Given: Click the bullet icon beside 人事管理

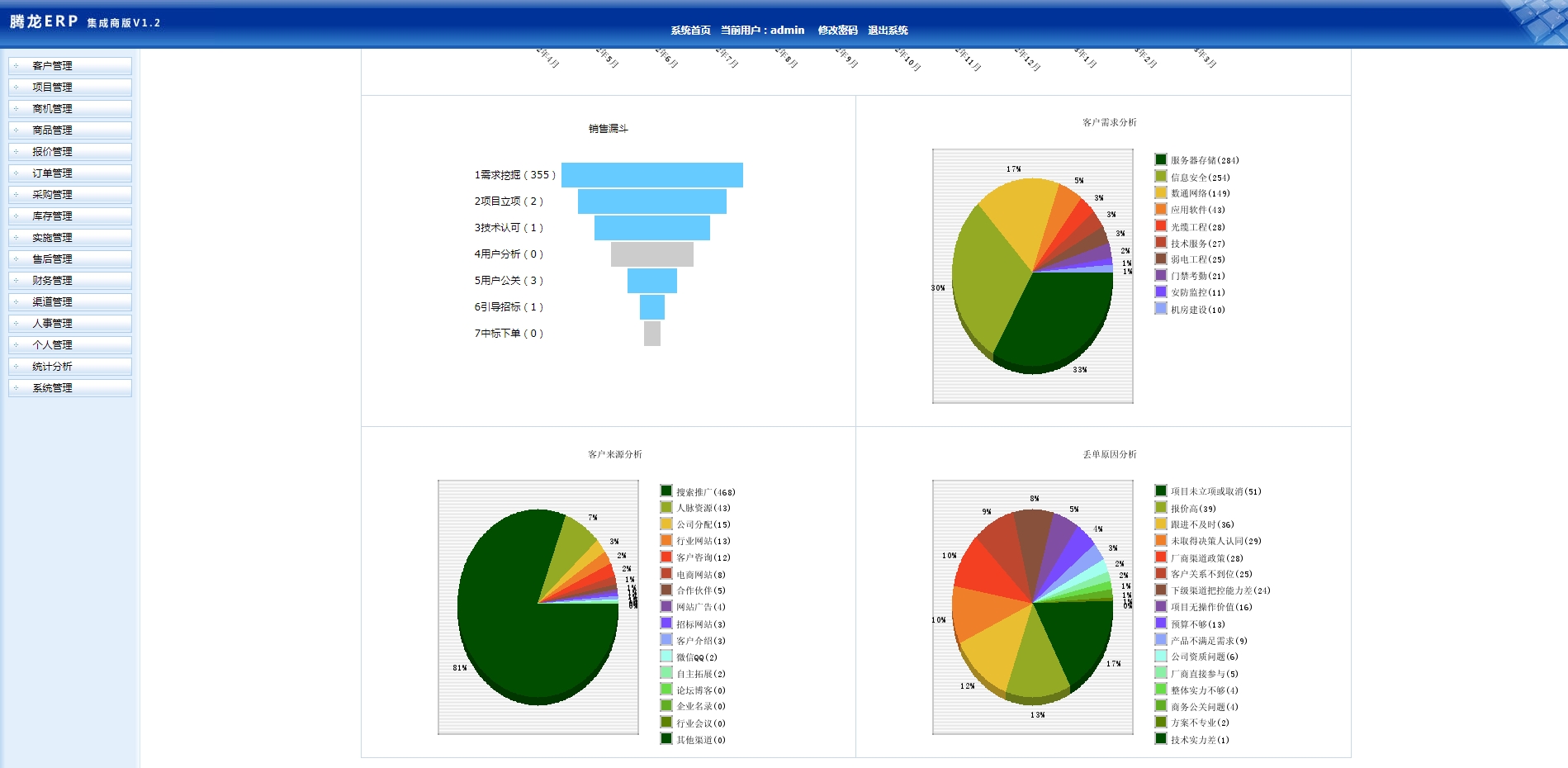Looking at the screenshot, I should tap(16, 324).
